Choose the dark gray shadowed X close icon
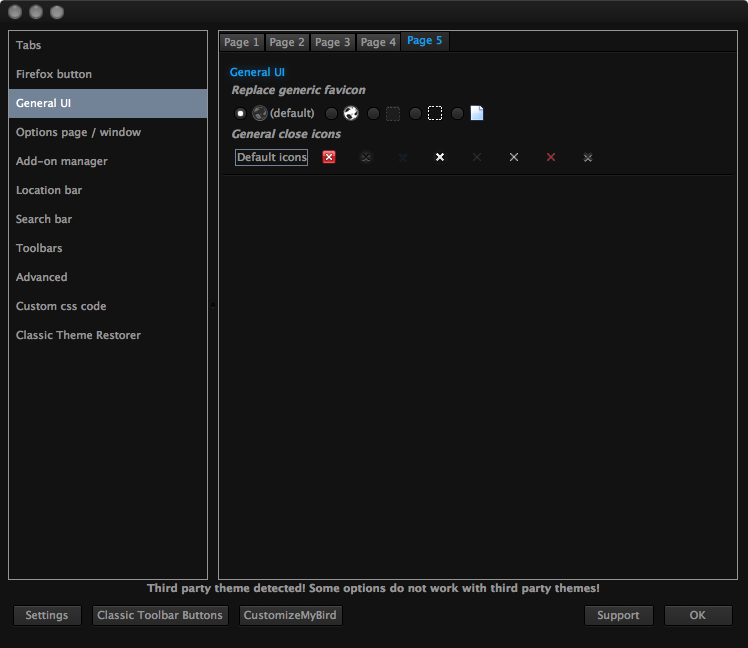 click(x=366, y=157)
